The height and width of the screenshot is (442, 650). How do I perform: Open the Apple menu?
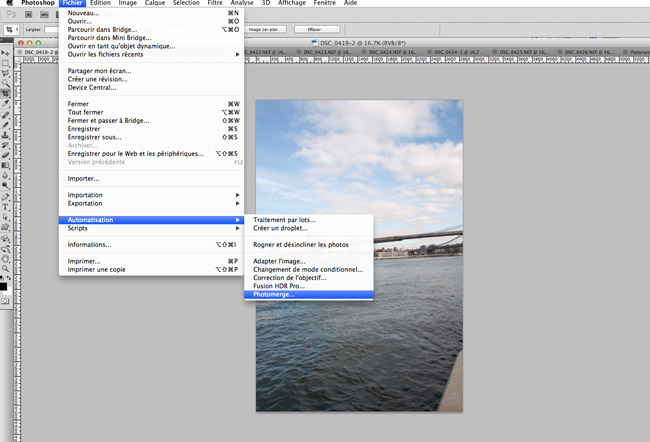(x=10, y=3)
